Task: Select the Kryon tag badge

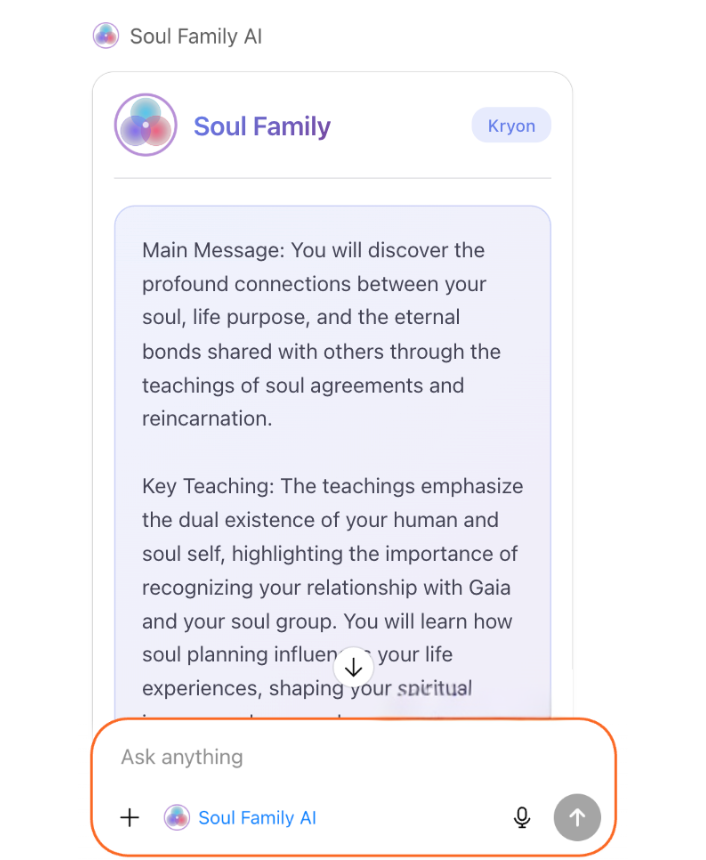Action: click(511, 126)
